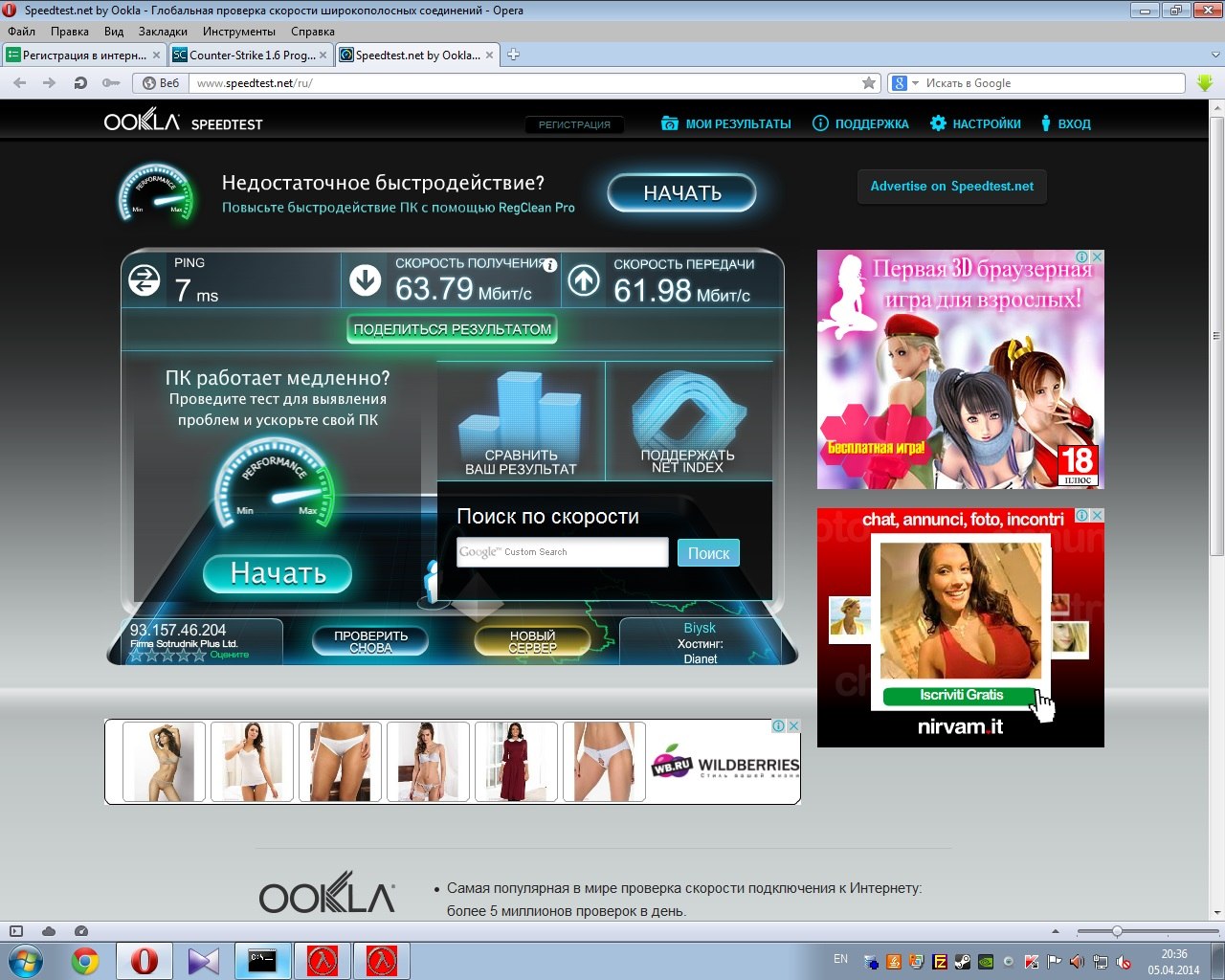
Task: Close the Counter-Strike 1.6 tab
Action: point(323,56)
